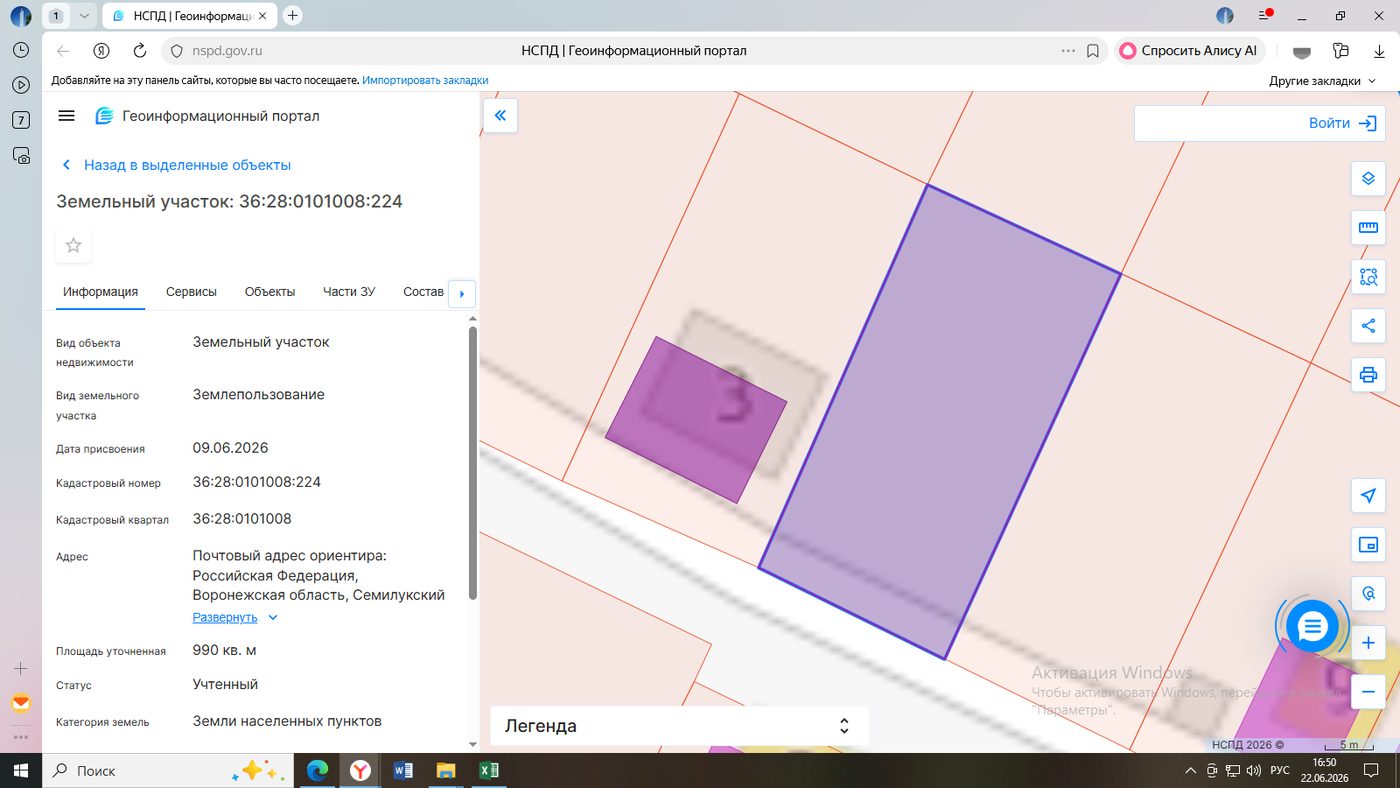Image resolution: width=1400 pixels, height=788 pixels.
Task: Add land parcel to favorites with star
Action: click(x=73, y=245)
